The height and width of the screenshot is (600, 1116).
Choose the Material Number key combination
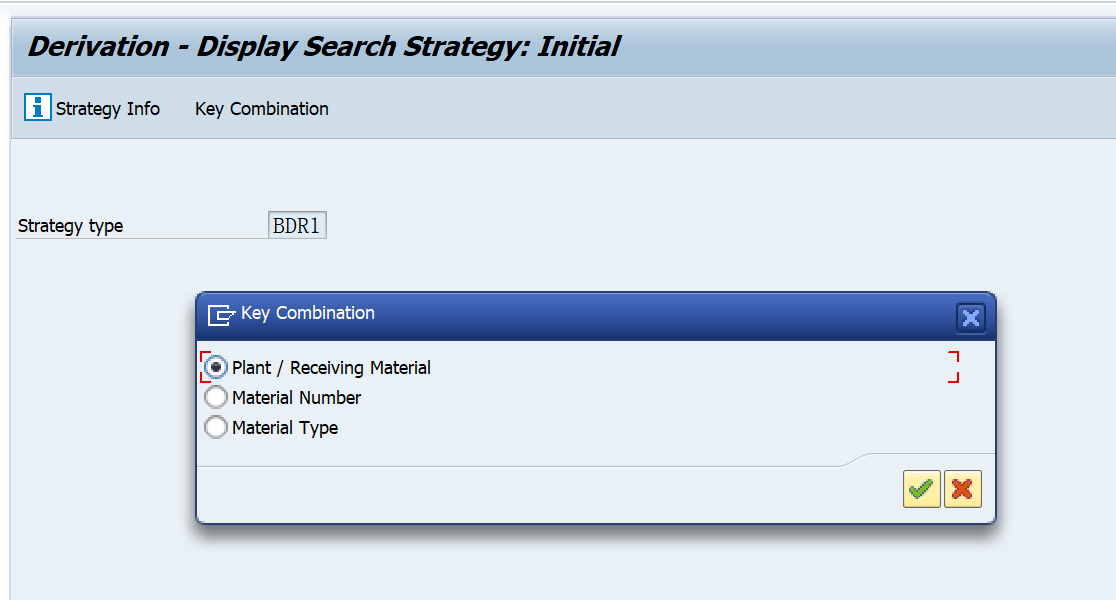(x=216, y=397)
